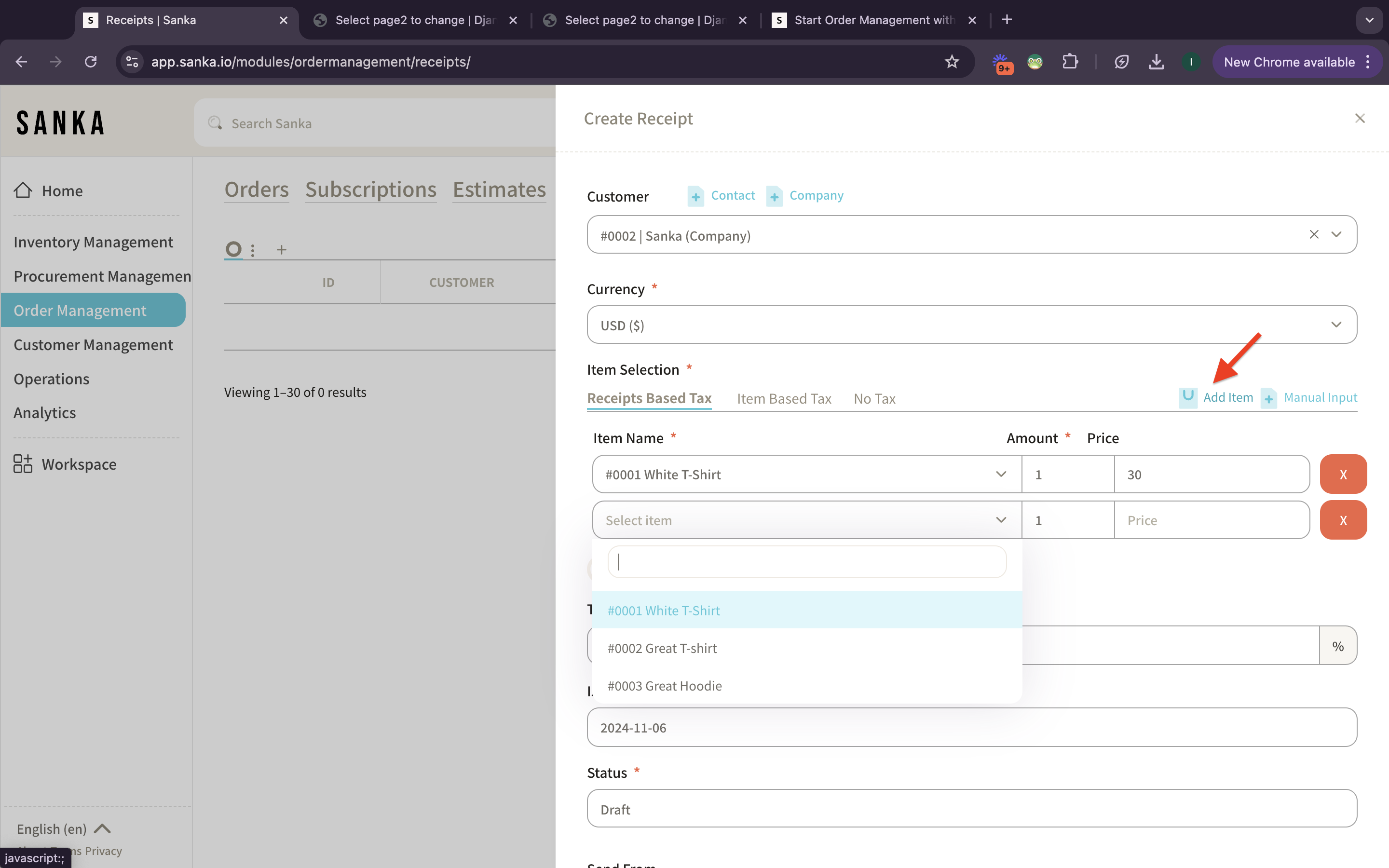Image resolution: width=1389 pixels, height=868 pixels.
Task: Open Workspace in sidebar
Action: coord(65,464)
